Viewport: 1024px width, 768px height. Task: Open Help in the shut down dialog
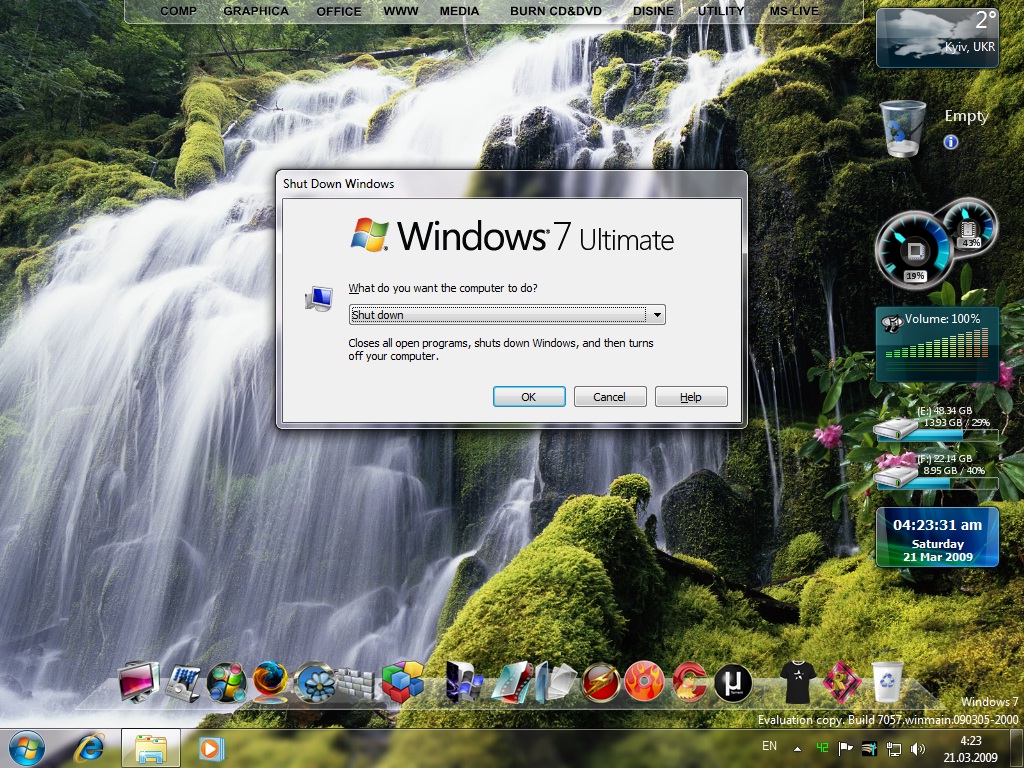[691, 396]
